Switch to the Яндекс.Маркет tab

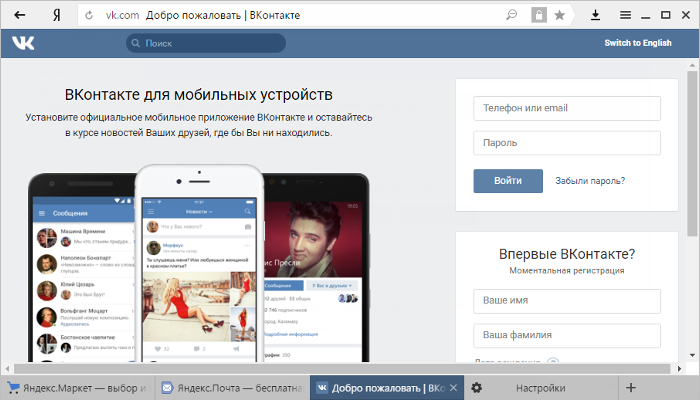click(78, 388)
